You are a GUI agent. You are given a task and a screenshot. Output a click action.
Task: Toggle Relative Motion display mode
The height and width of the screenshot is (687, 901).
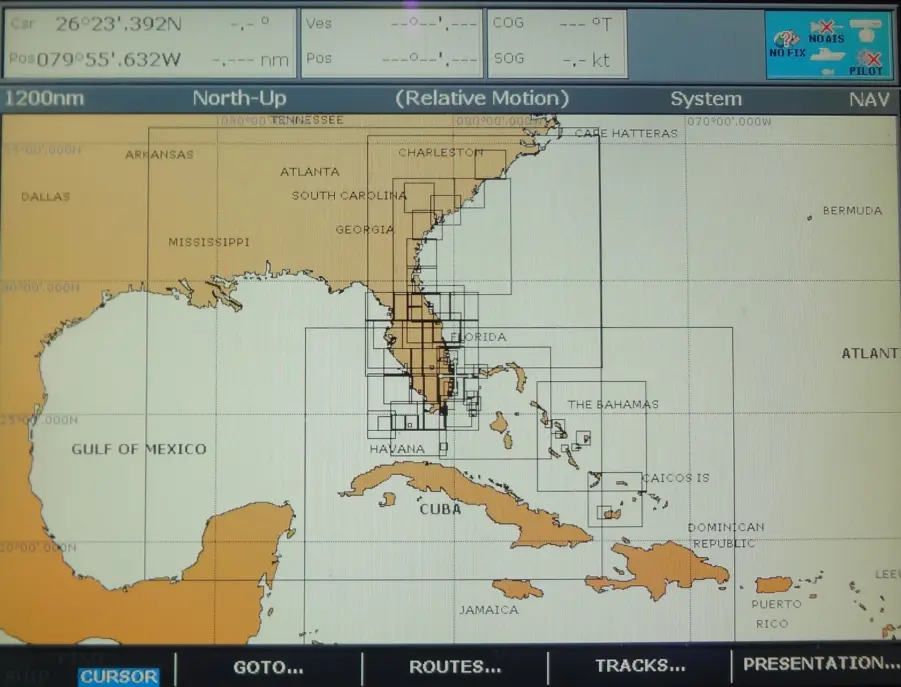(x=483, y=99)
